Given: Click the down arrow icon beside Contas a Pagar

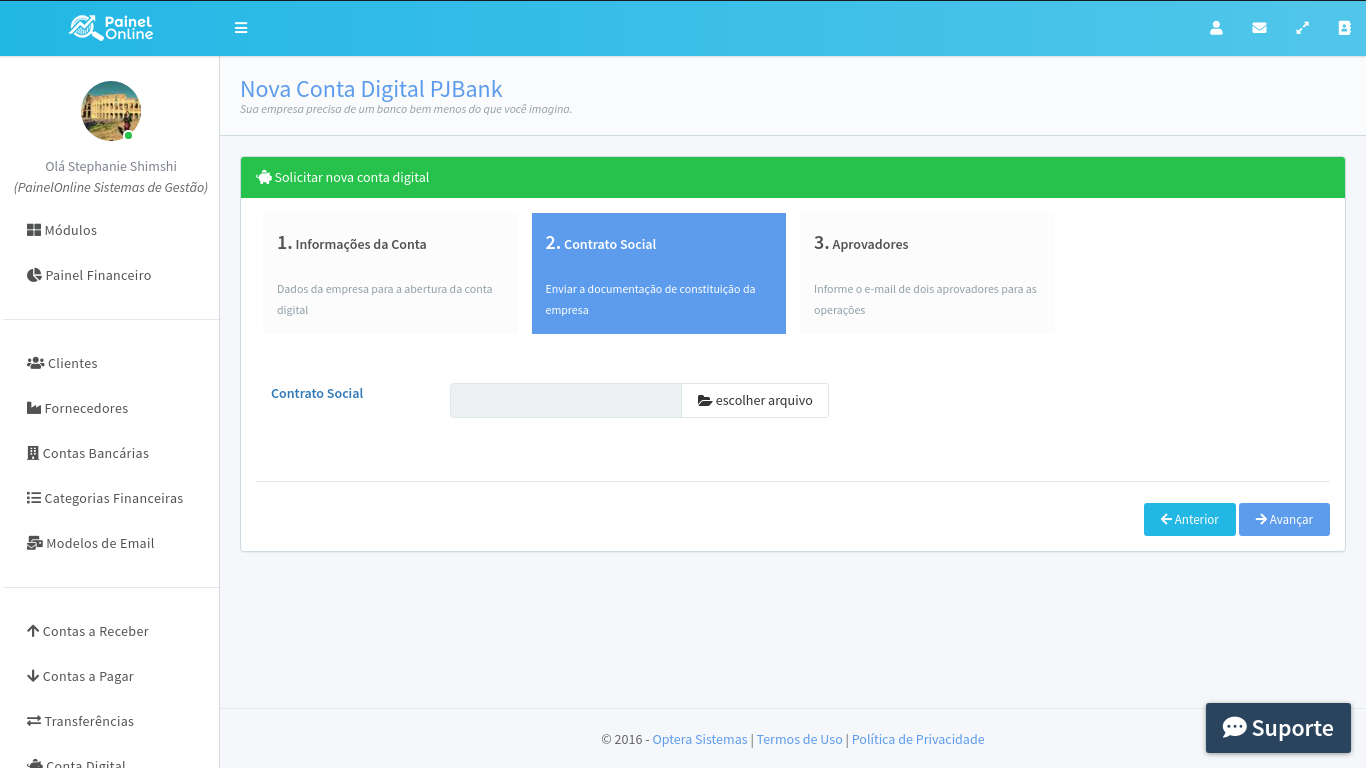Looking at the screenshot, I should coord(33,676).
